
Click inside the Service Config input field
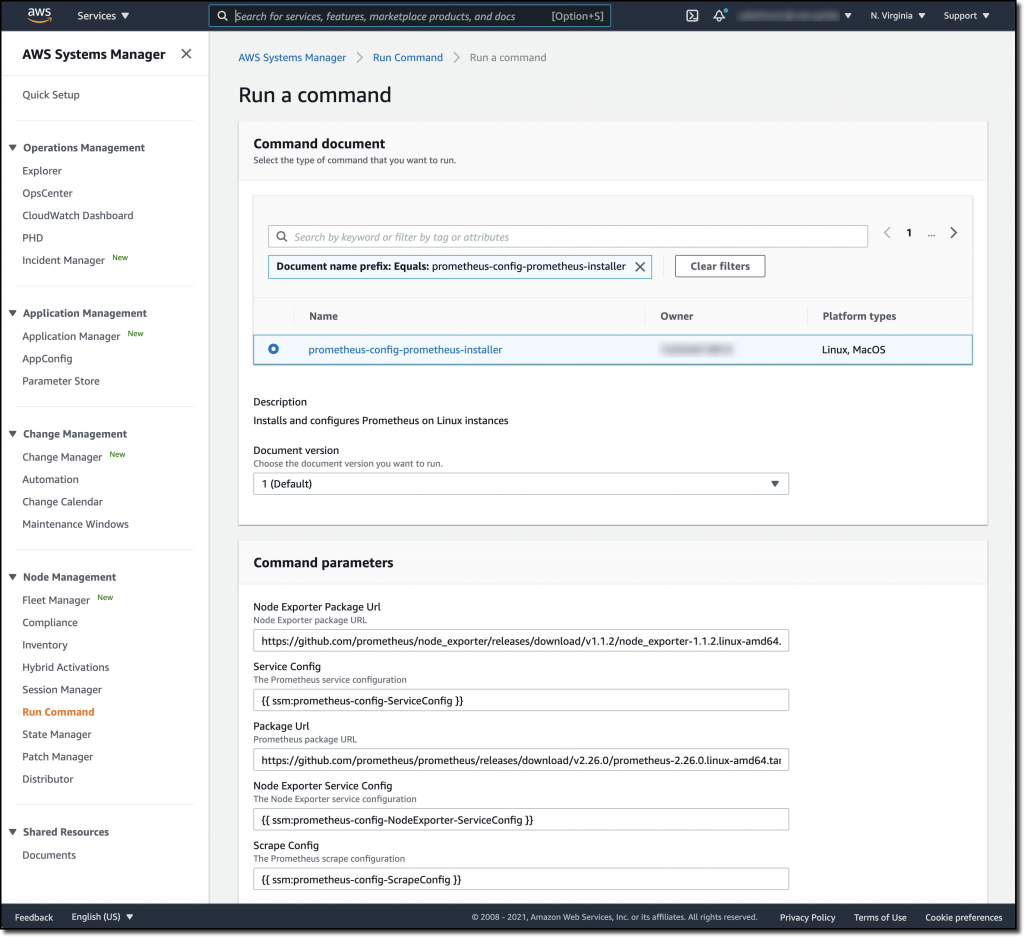coord(520,700)
